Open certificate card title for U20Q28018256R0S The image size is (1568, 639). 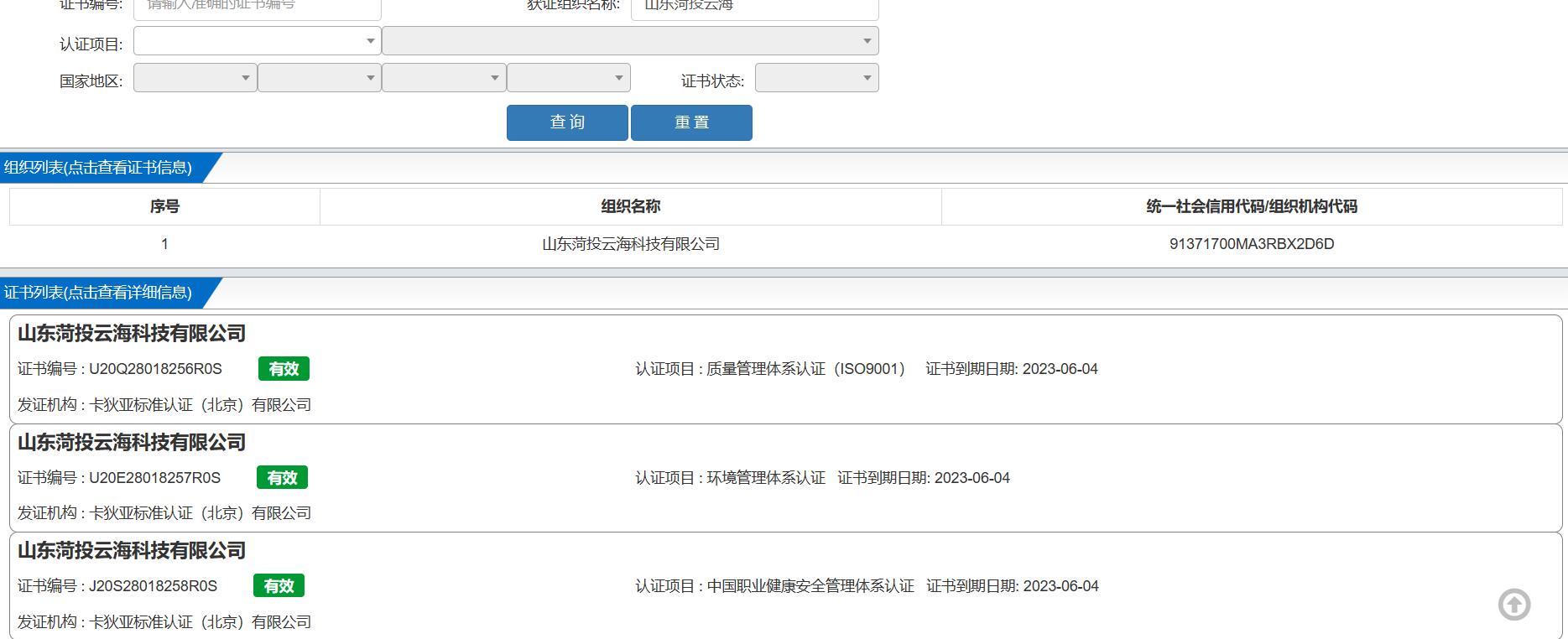click(132, 334)
